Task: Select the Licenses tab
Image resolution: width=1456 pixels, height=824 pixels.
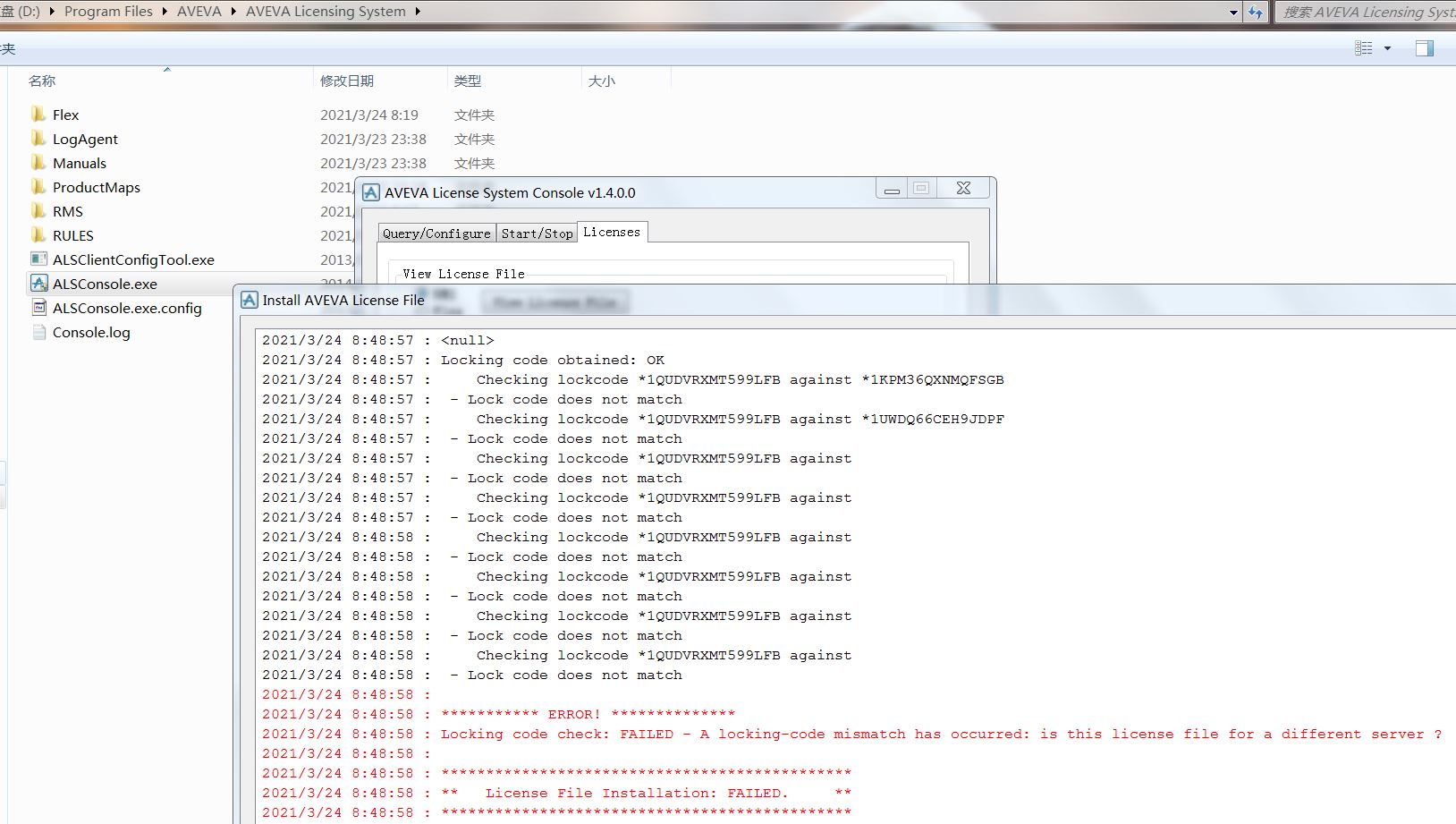Action: (612, 232)
